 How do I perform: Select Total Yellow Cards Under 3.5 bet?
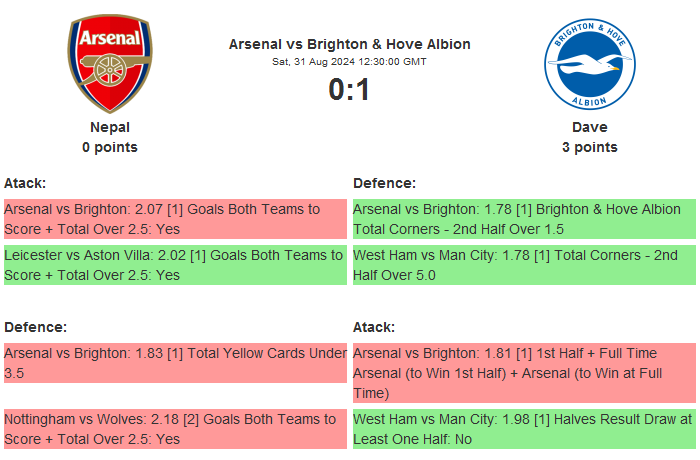coord(174,363)
